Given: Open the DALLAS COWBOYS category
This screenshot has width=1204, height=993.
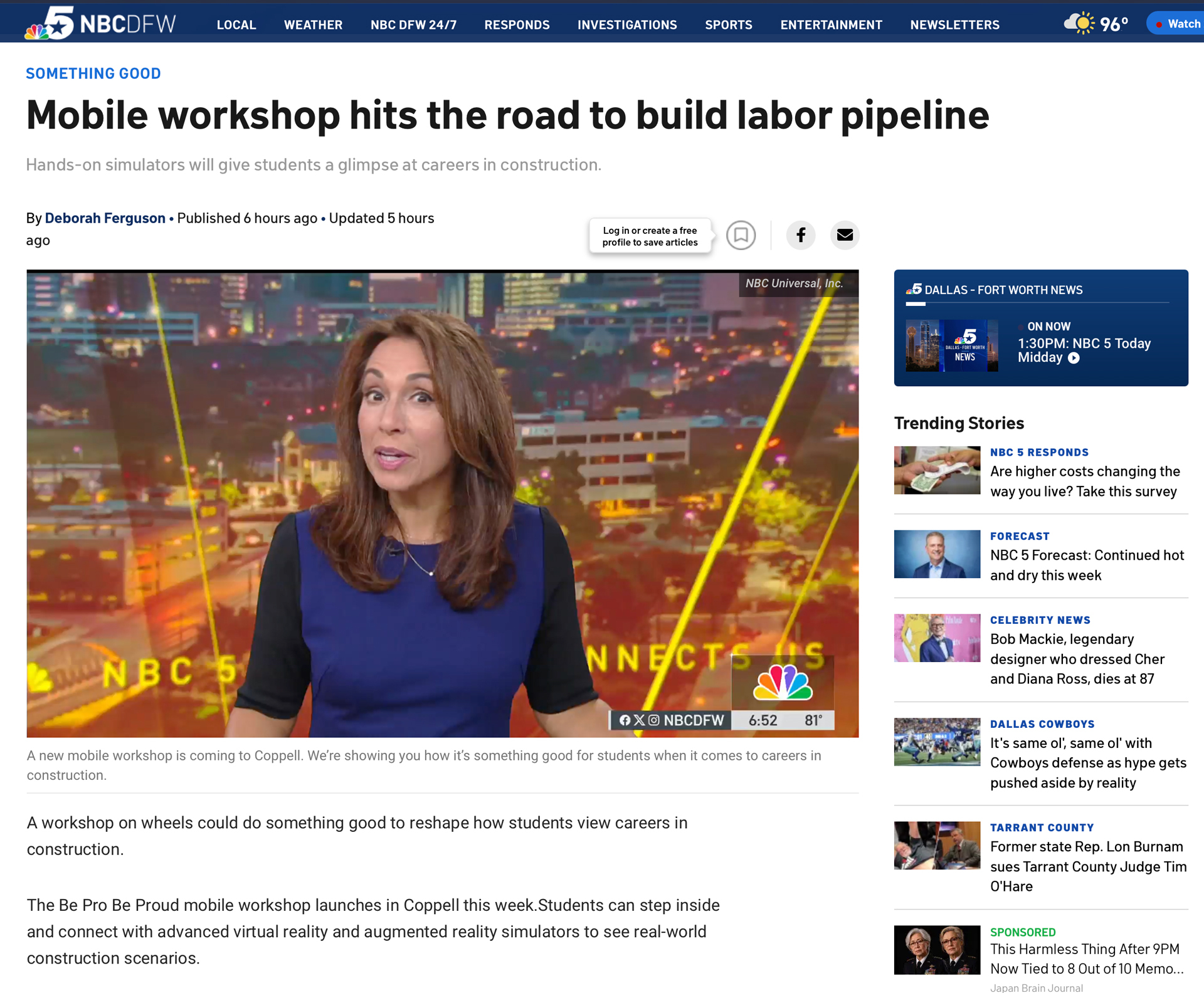Looking at the screenshot, I should (1042, 724).
